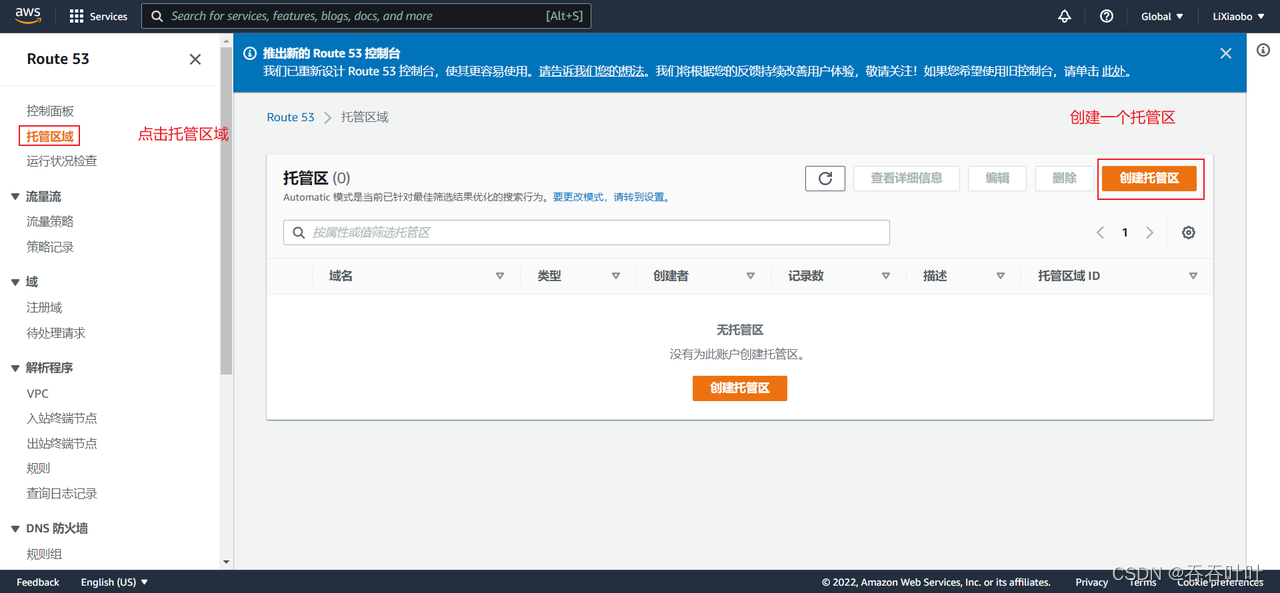Sort by 创建者 column arrow

[751, 276]
